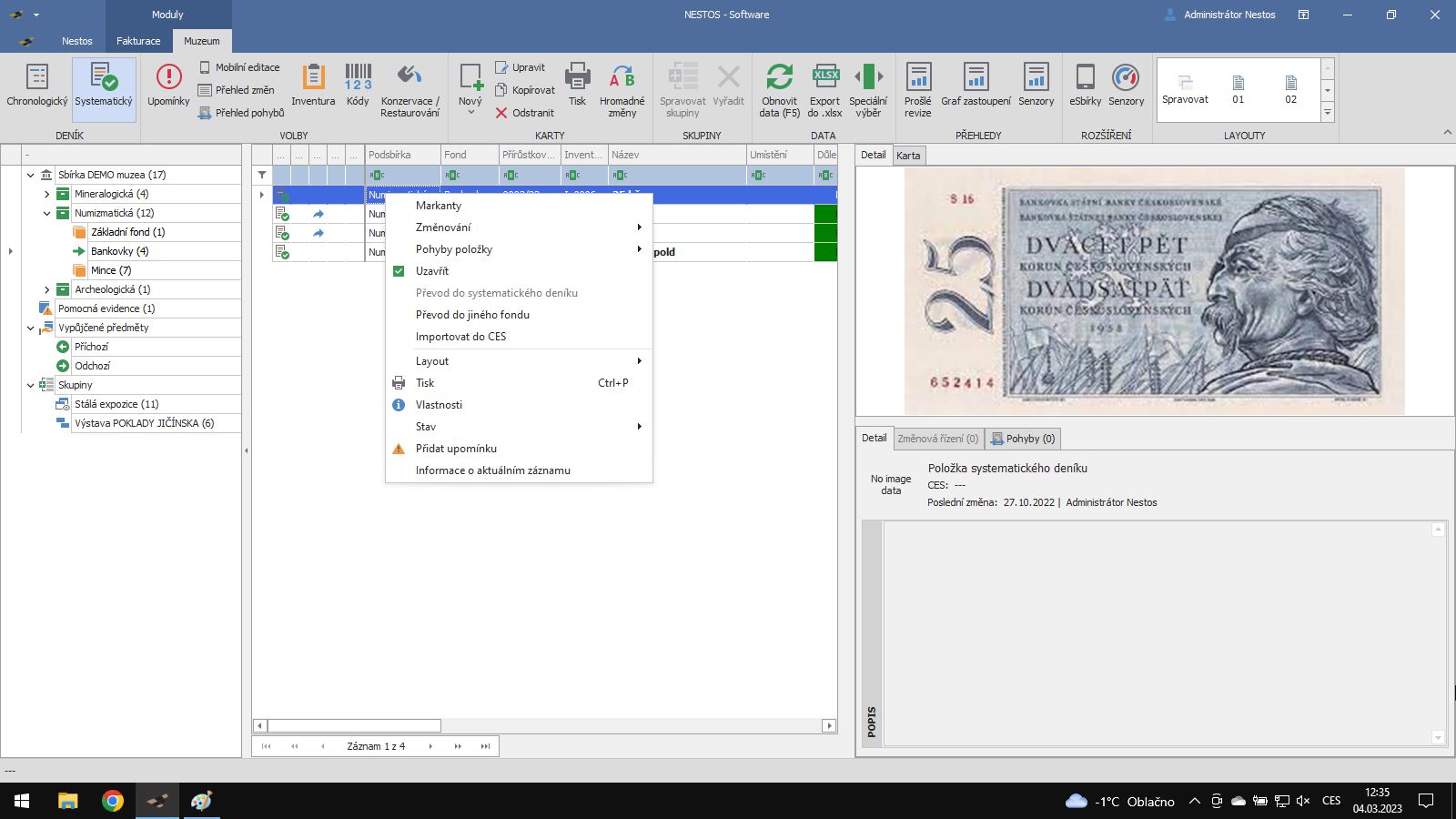Select Převod do jiného fondu
Screen dimensions: 1456x819
[x=519, y=315]
